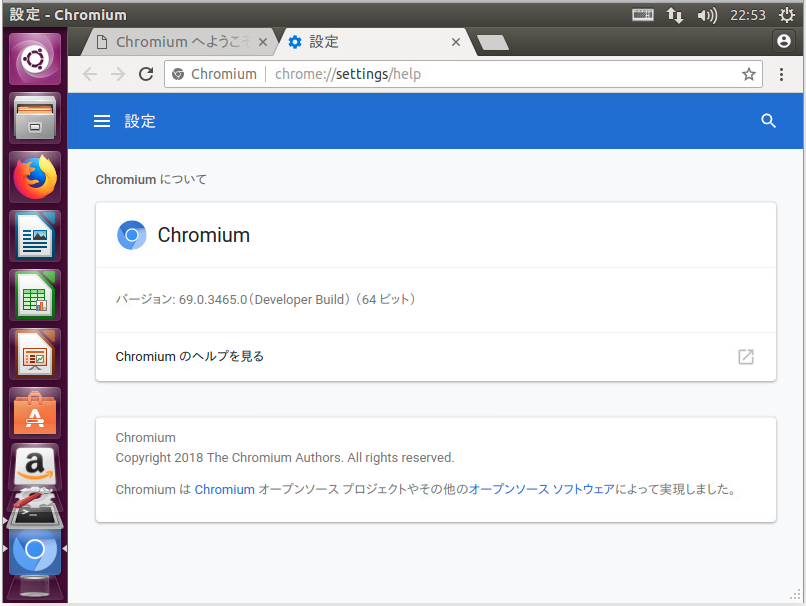Focus the address bar chrome://settings/help
Viewport: 806px width, 606px height.
463,74
